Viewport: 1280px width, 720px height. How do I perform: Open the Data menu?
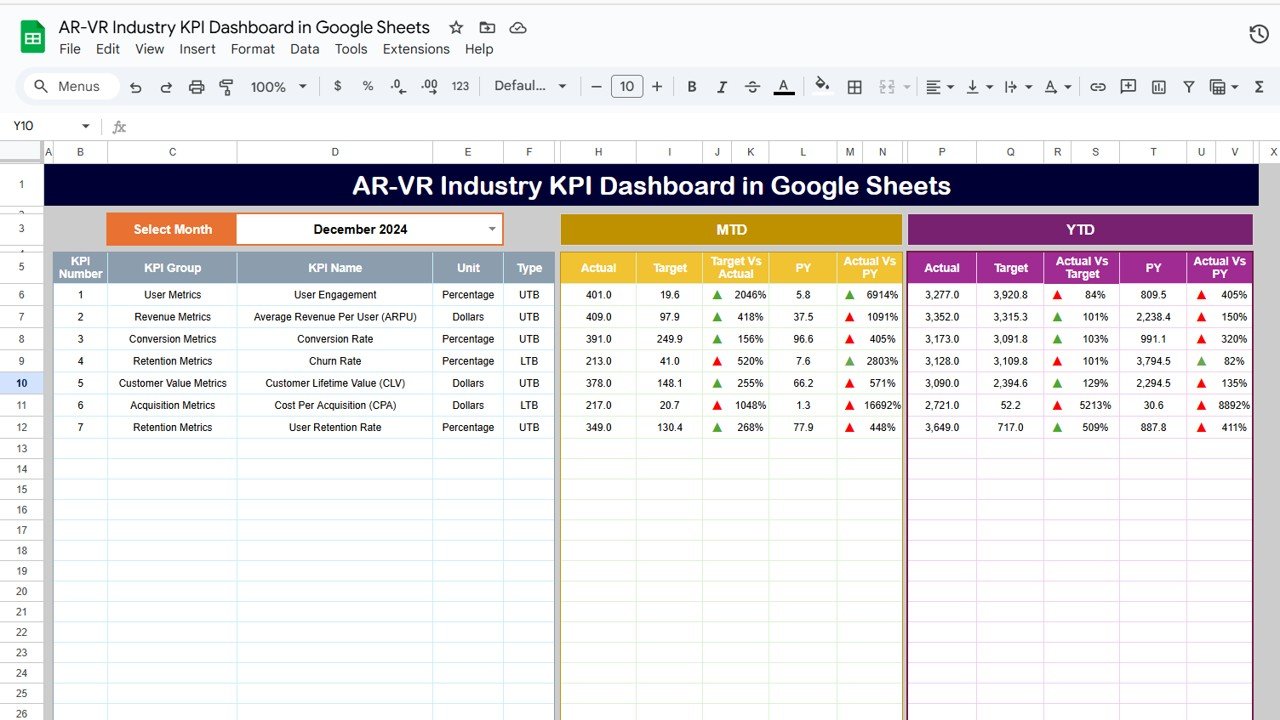click(x=305, y=49)
